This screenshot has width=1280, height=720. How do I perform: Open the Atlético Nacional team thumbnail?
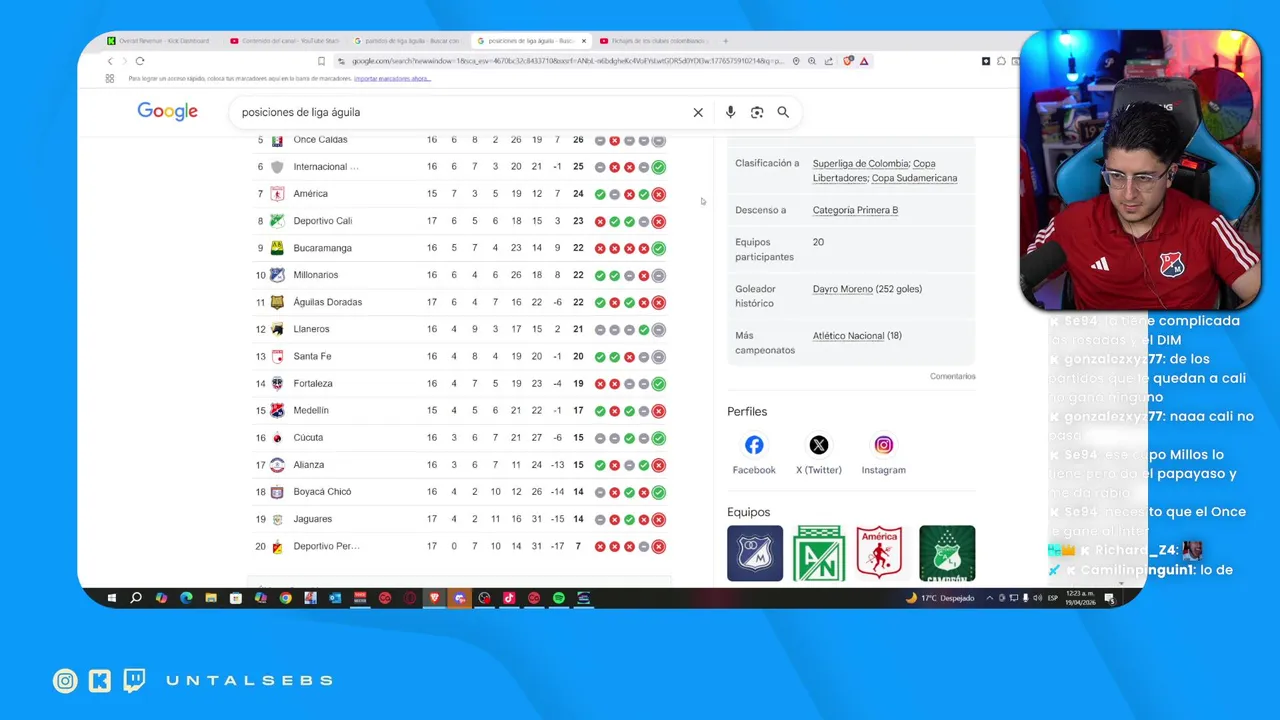pyautogui.click(x=819, y=553)
